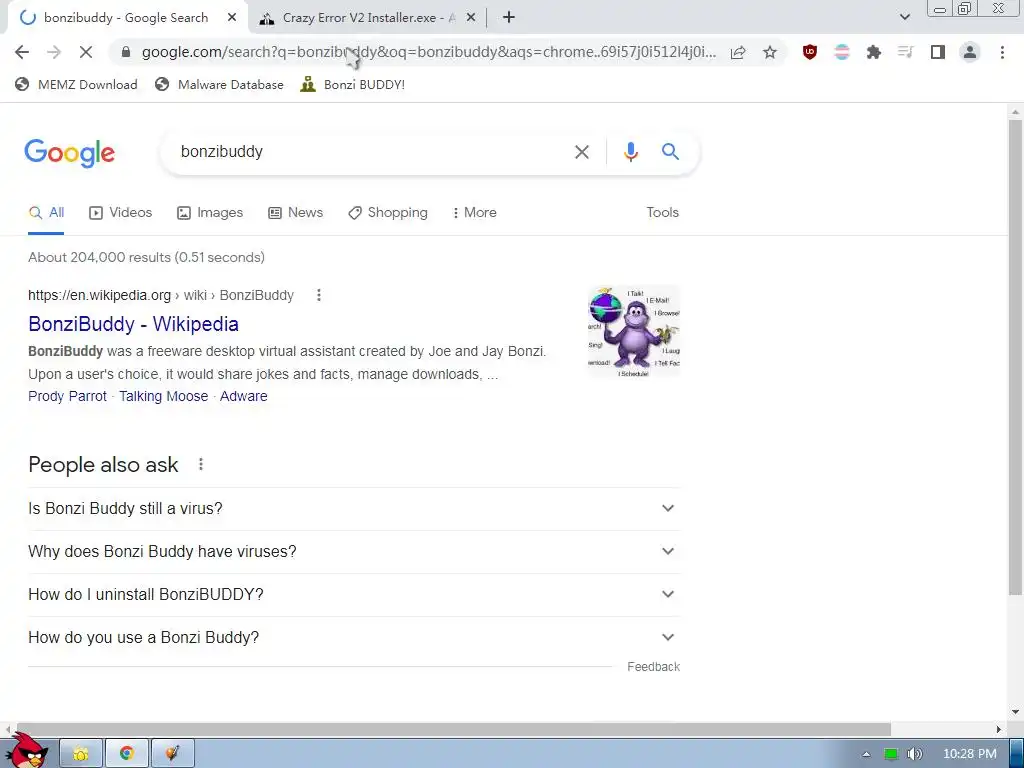Switch to the Images search tab
This screenshot has height=768, width=1024.
(x=210, y=213)
